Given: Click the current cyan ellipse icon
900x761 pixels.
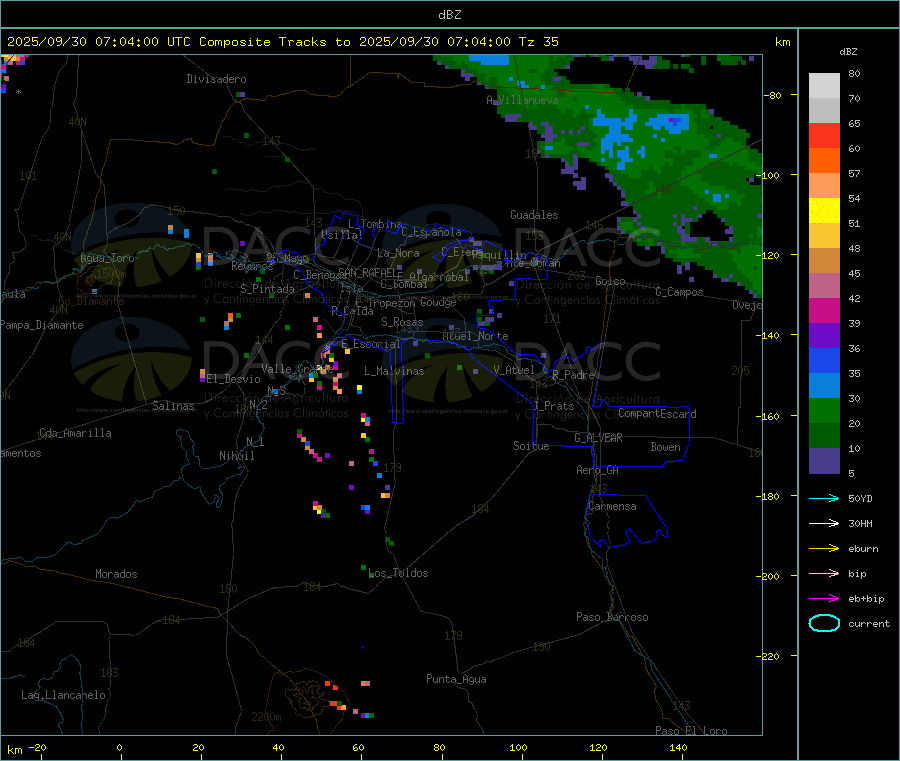Looking at the screenshot, I should [824, 623].
